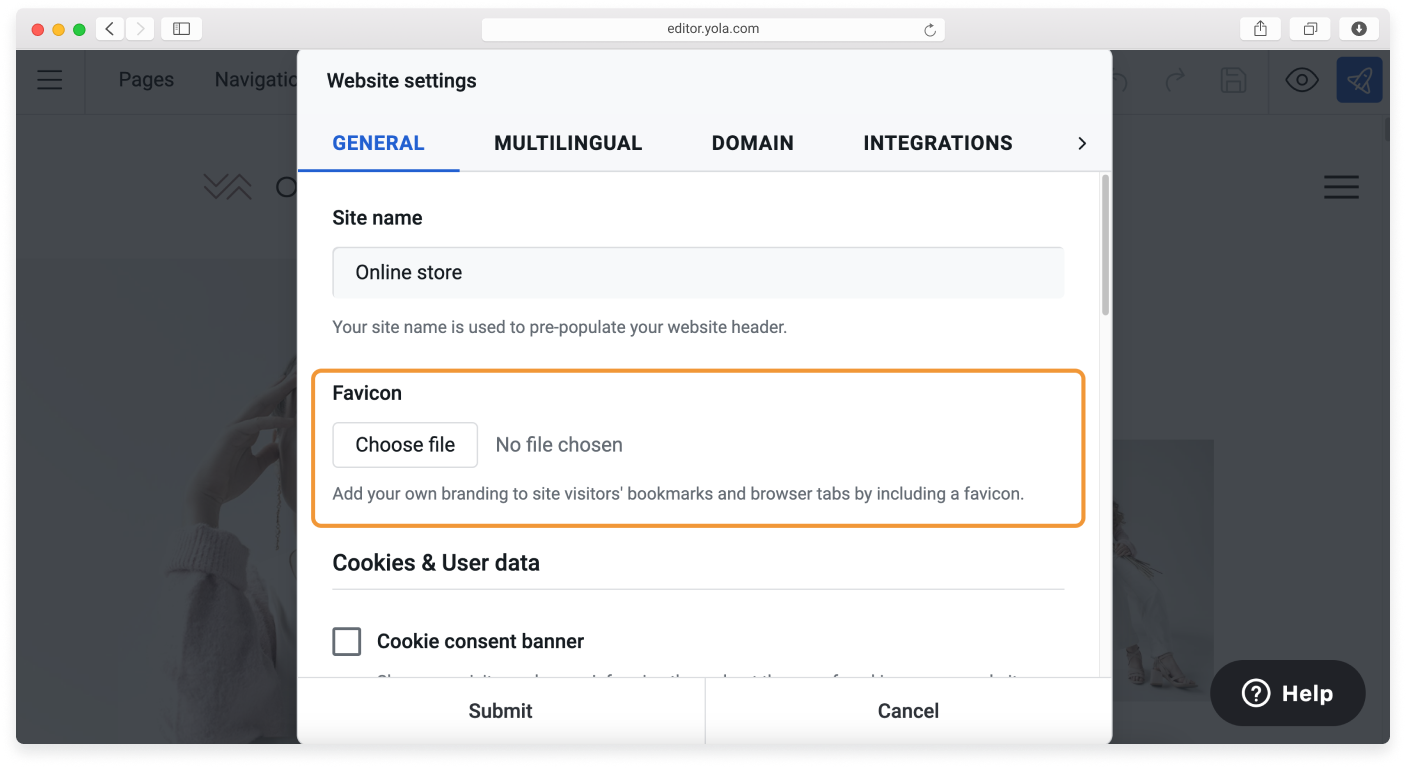Expand more settings tabs with chevron

point(1081,144)
